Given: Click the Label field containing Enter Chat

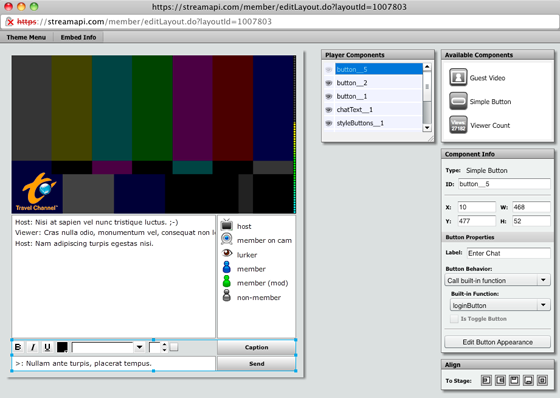Looking at the screenshot, I should tap(508, 253).
